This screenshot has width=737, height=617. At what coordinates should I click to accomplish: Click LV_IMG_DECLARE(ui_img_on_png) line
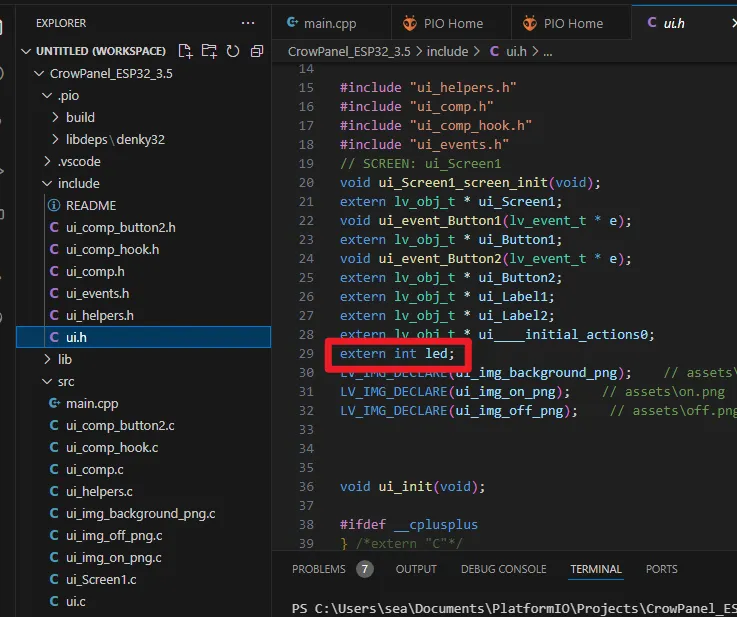click(x=455, y=391)
